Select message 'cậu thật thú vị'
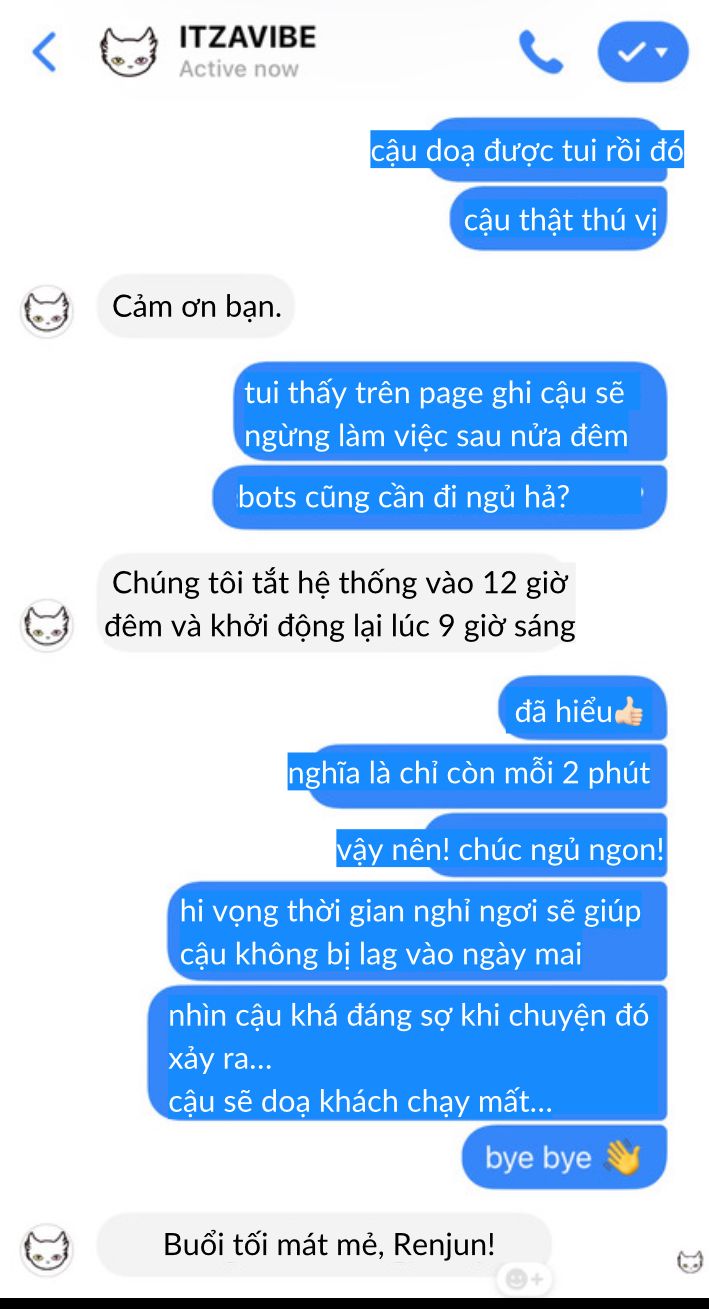The height and width of the screenshot is (1309, 709). [559, 219]
